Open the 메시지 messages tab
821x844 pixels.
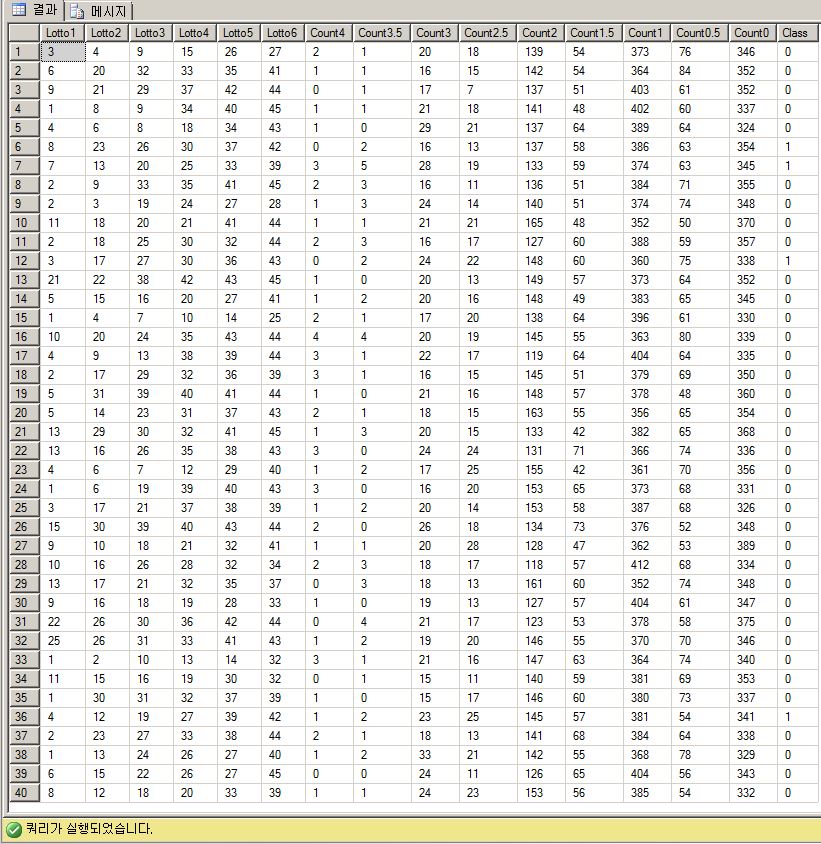point(99,11)
